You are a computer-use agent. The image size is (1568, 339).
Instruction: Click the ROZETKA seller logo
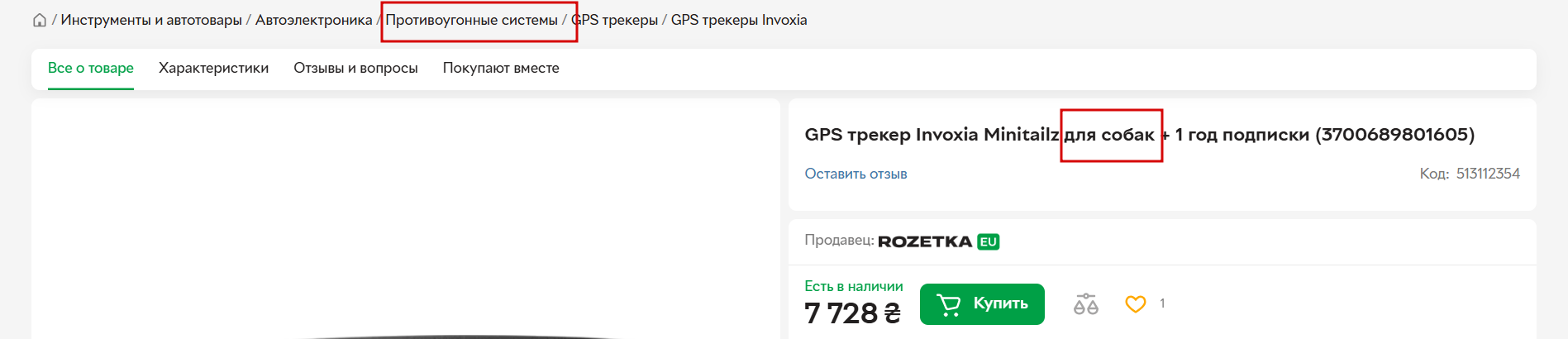pos(925,241)
